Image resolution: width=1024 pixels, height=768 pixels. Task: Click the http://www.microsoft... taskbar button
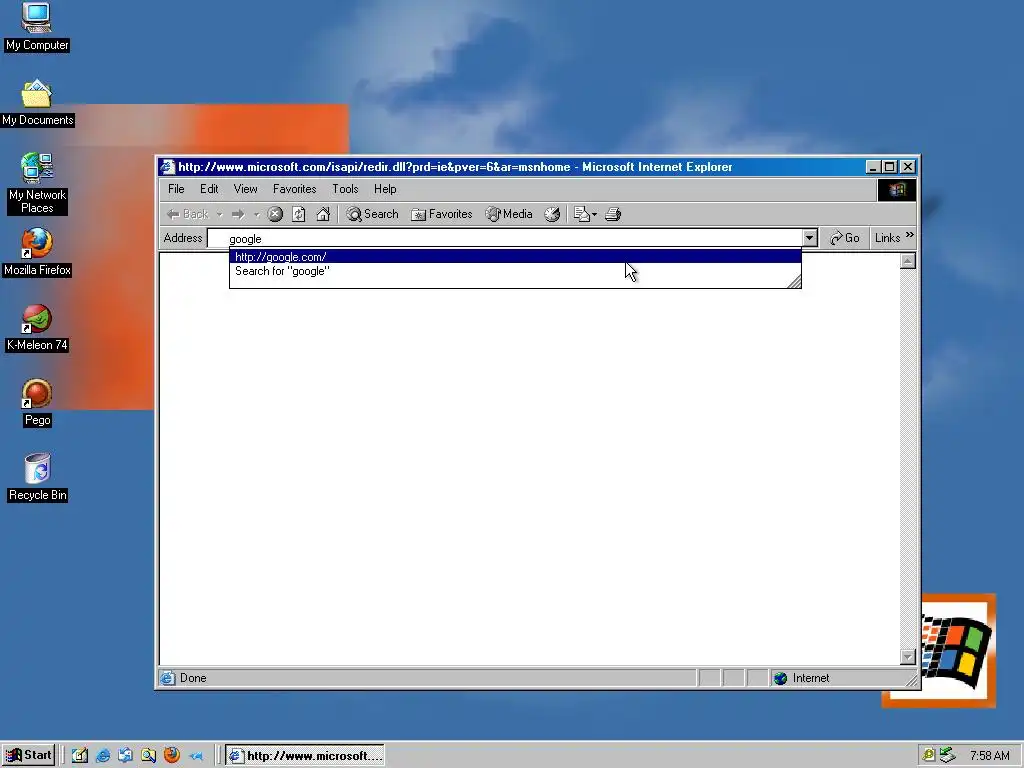click(305, 756)
